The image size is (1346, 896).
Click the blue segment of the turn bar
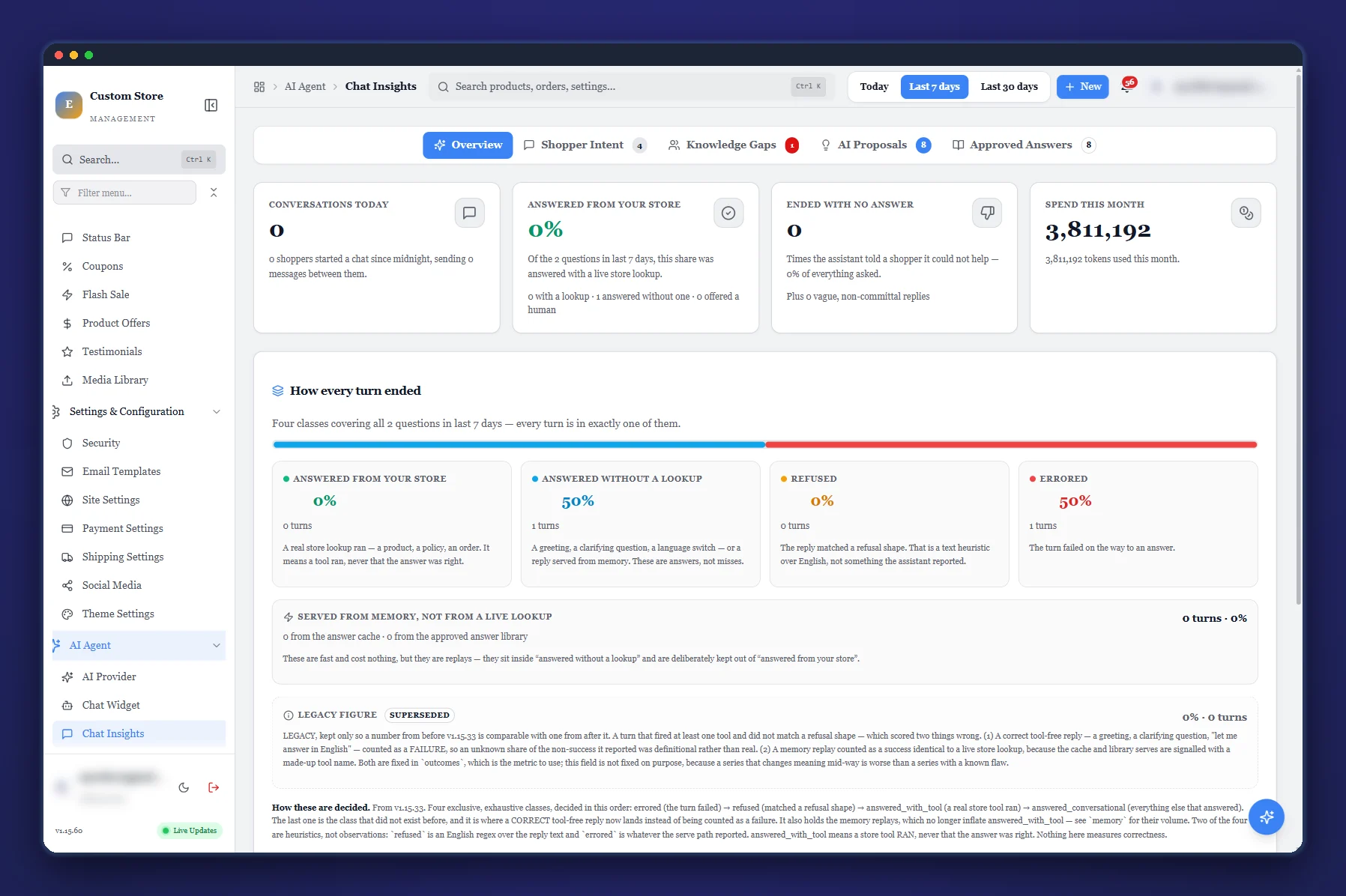click(x=519, y=445)
